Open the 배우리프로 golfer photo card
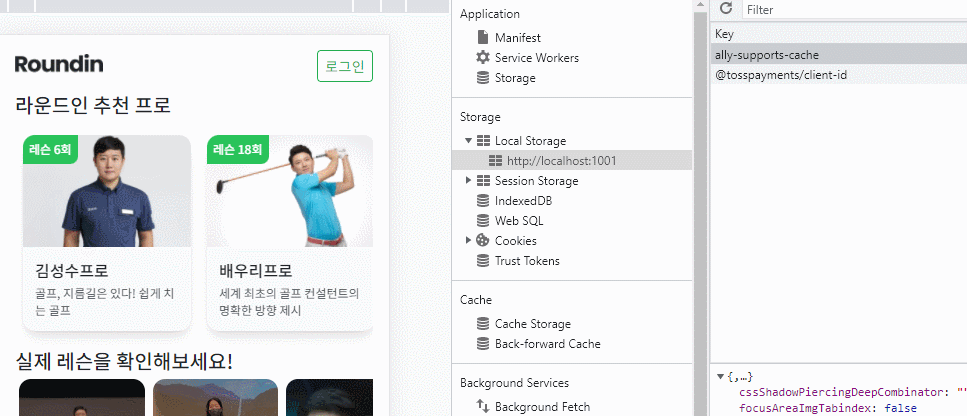Screen dimensions: 967x416 290,191
